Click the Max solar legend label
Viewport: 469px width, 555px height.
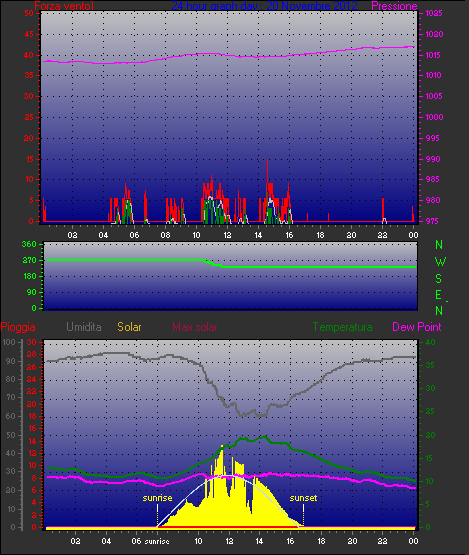click(x=195, y=327)
